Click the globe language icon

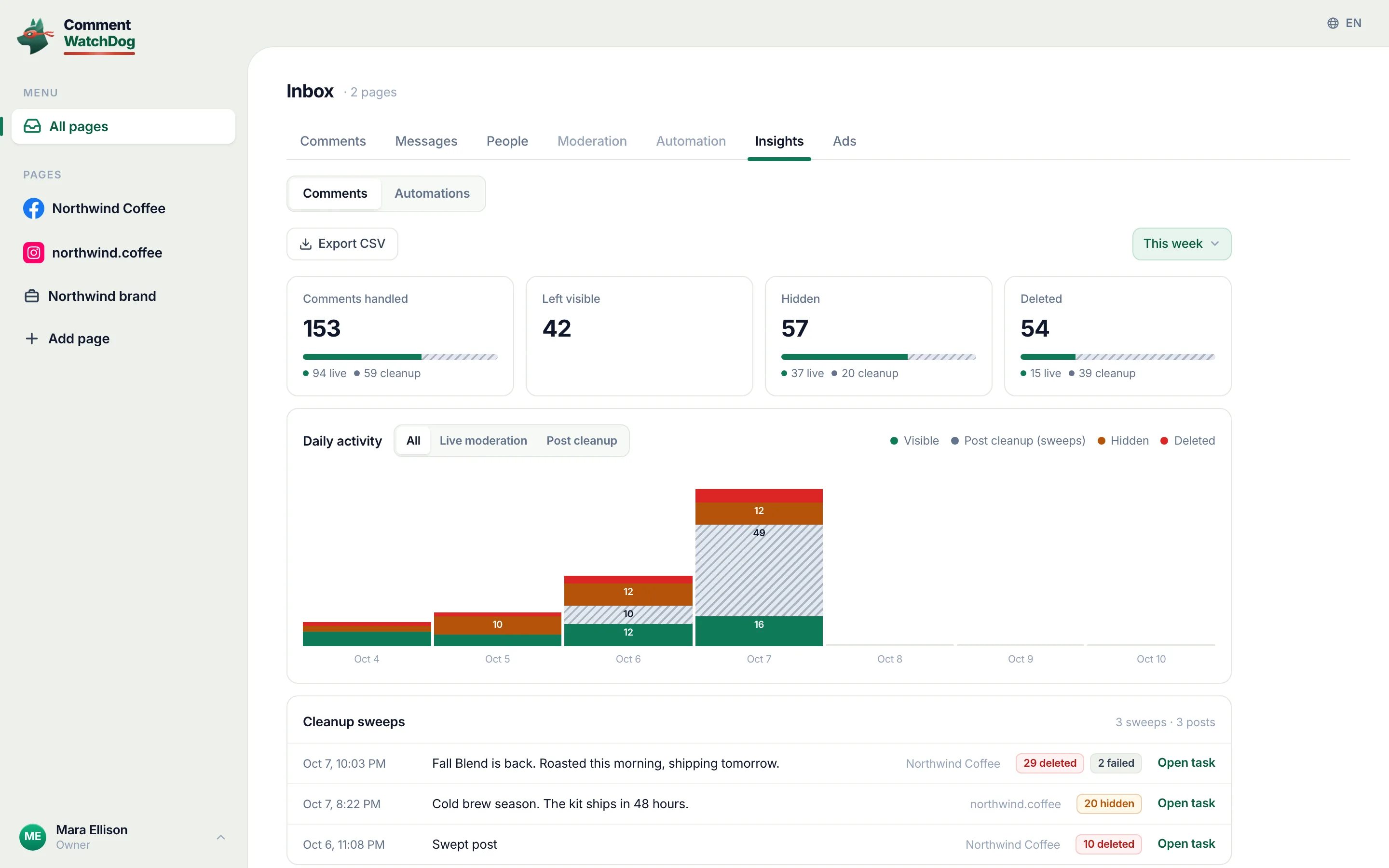coord(1333,23)
